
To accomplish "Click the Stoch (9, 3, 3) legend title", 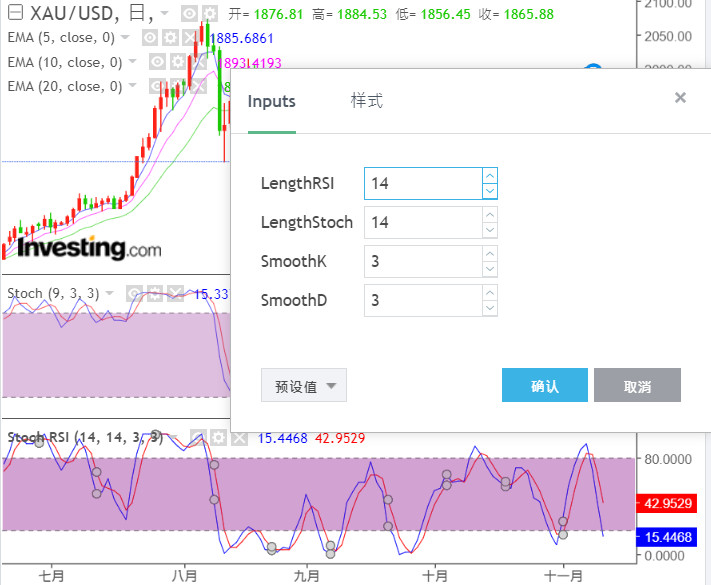I will click(x=53, y=293).
